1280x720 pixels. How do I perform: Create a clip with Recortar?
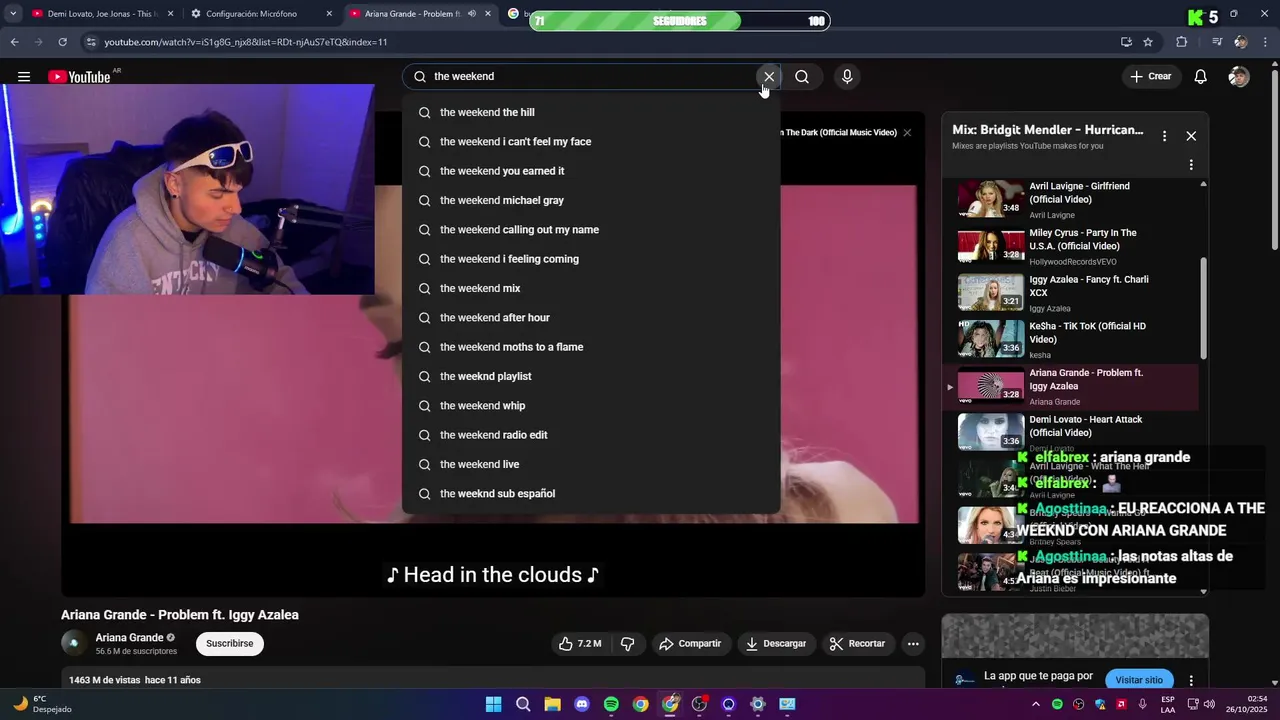[x=858, y=644]
